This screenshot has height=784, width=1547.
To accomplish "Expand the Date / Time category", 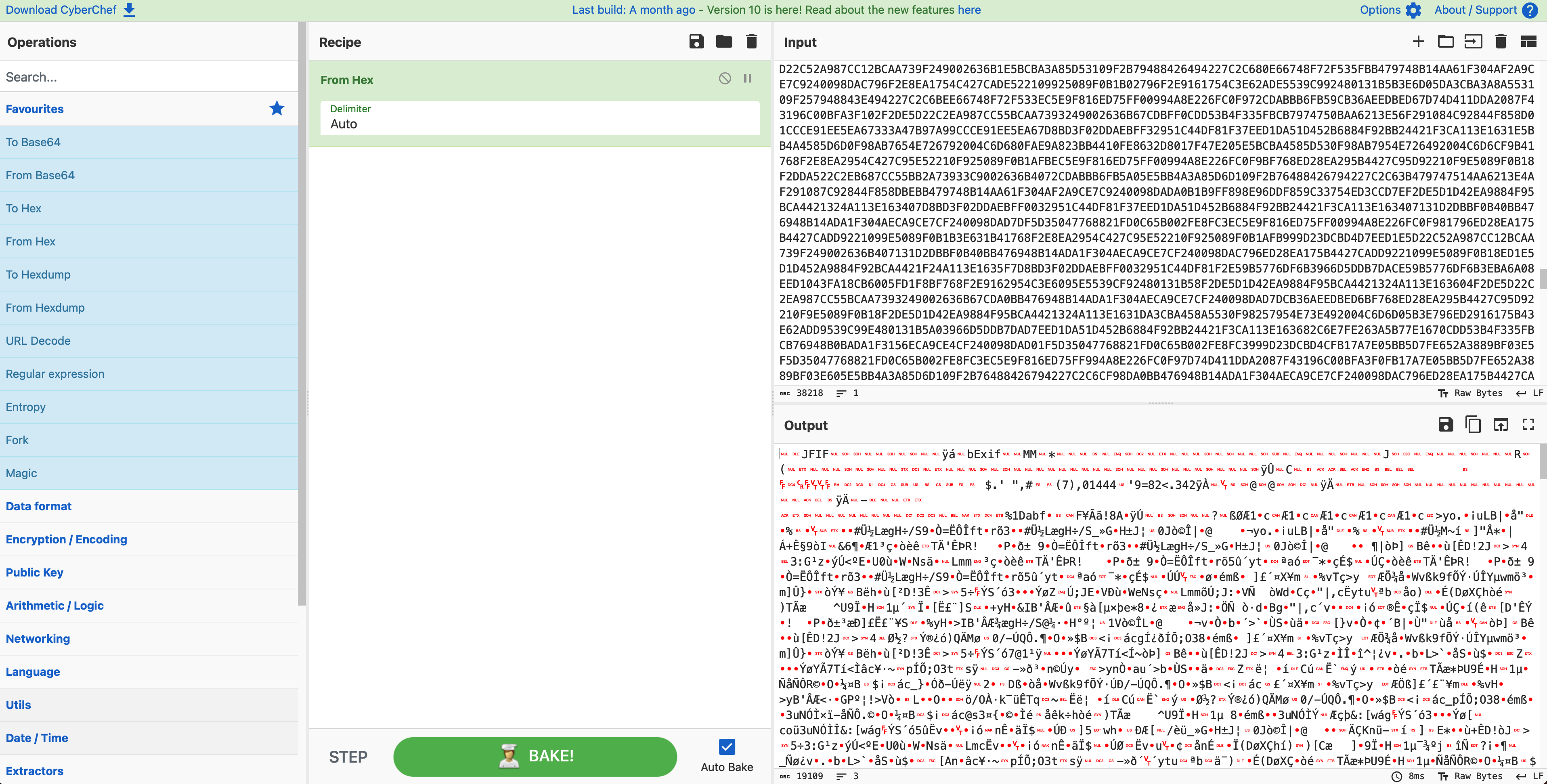I will click(149, 737).
